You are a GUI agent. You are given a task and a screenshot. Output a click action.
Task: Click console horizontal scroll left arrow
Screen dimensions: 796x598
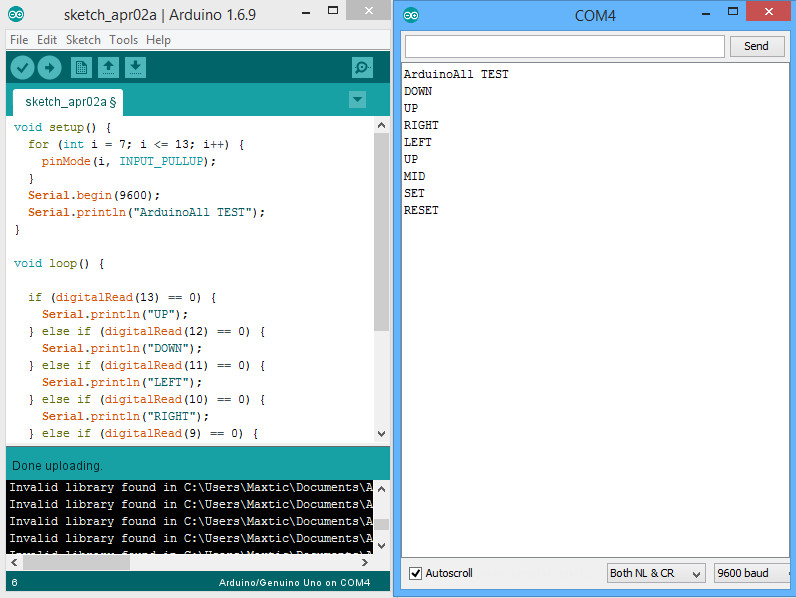[x=14, y=562]
